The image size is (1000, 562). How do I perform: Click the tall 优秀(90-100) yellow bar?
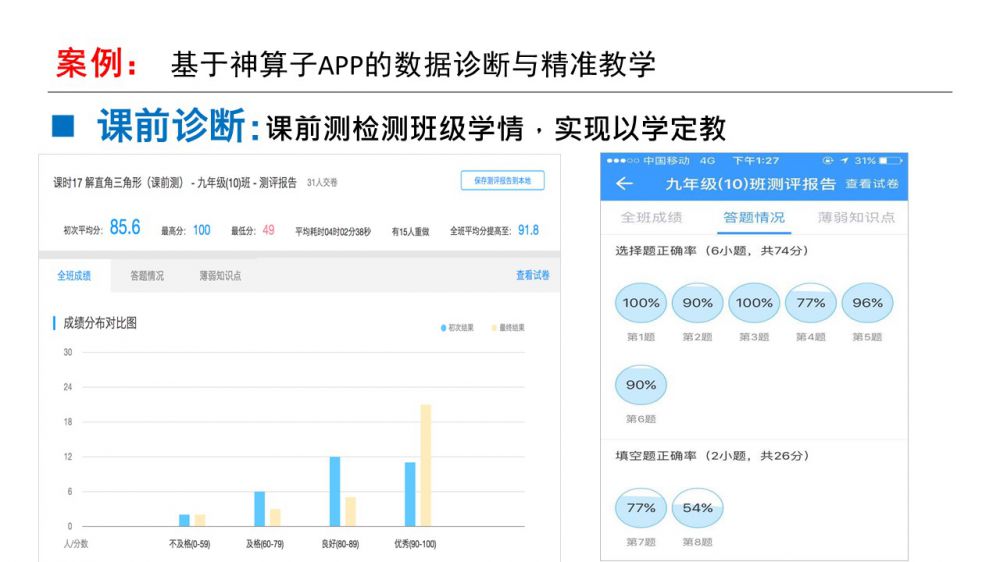click(x=425, y=465)
